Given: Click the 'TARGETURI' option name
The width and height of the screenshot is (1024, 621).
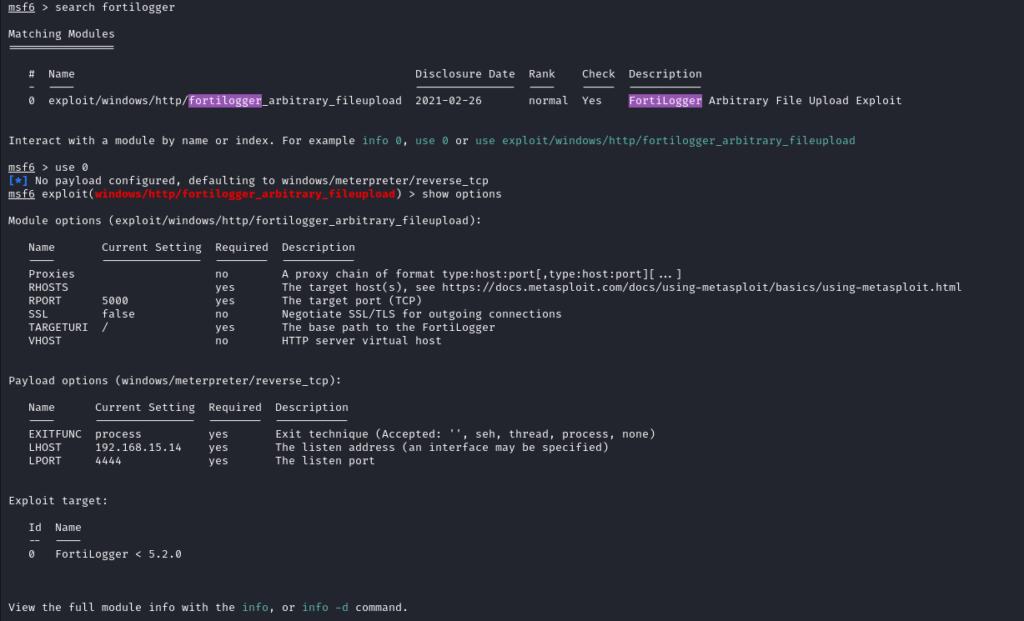Looking at the screenshot, I should (58, 327).
